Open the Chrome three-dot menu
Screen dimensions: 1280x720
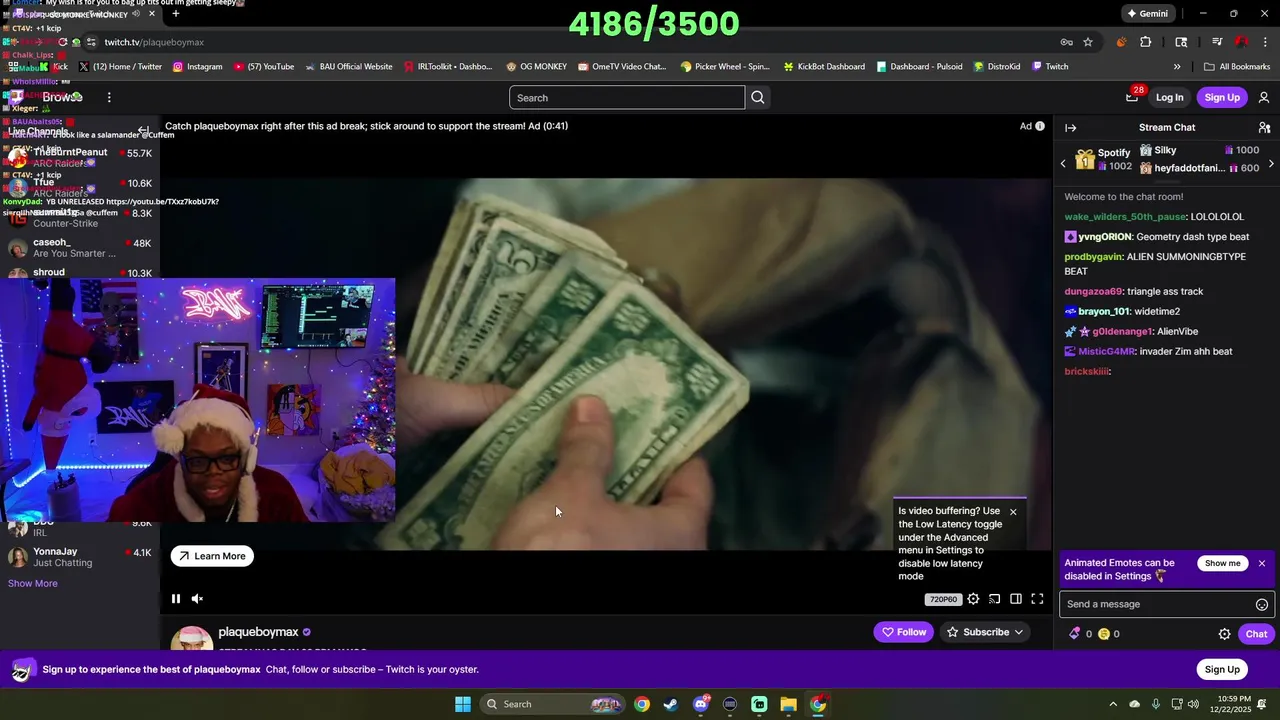[1265, 42]
